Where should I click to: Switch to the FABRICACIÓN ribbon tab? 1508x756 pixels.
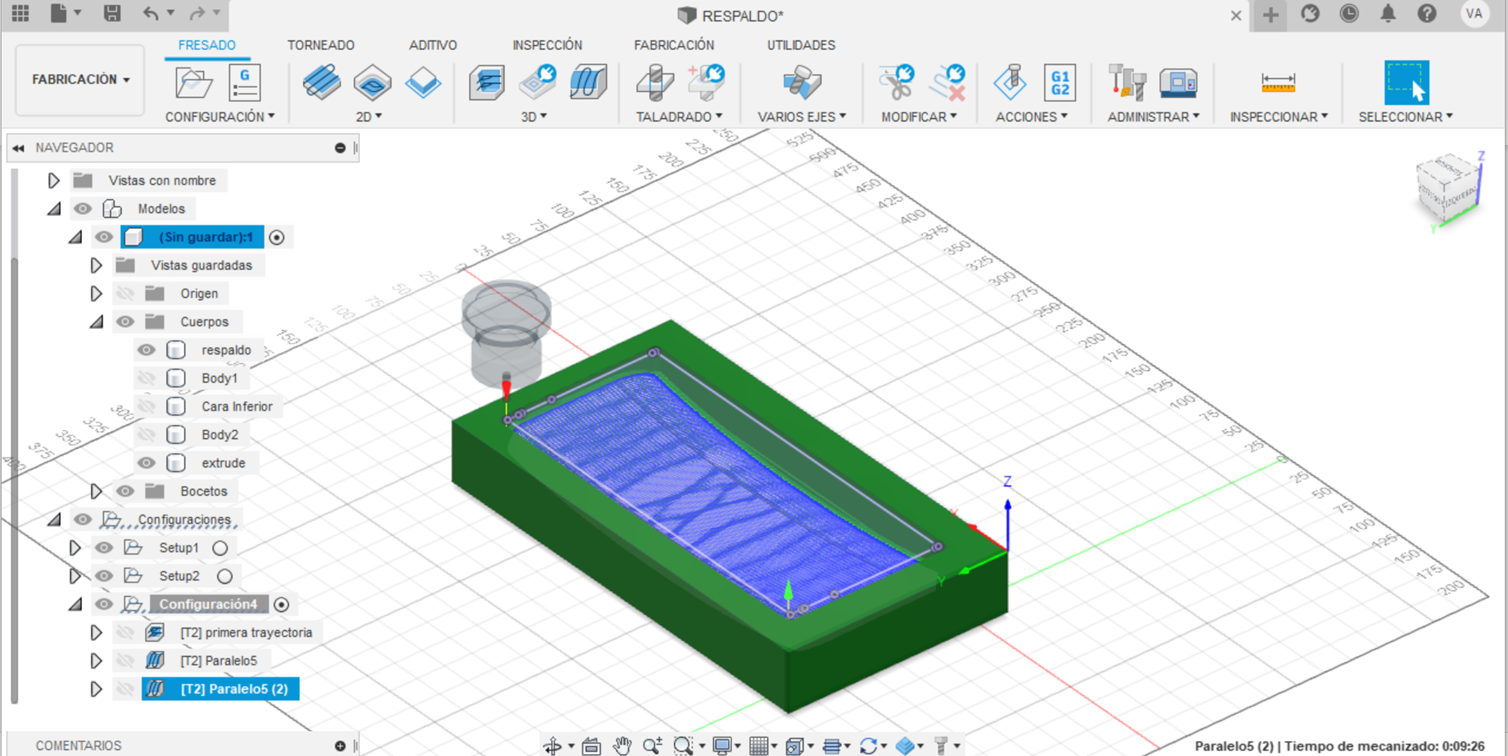674,45
